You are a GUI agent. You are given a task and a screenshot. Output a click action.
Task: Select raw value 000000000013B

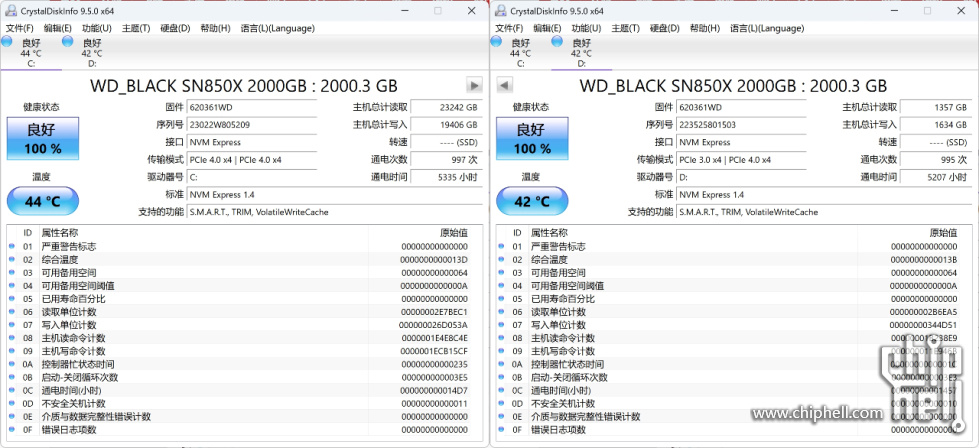tap(923, 260)
